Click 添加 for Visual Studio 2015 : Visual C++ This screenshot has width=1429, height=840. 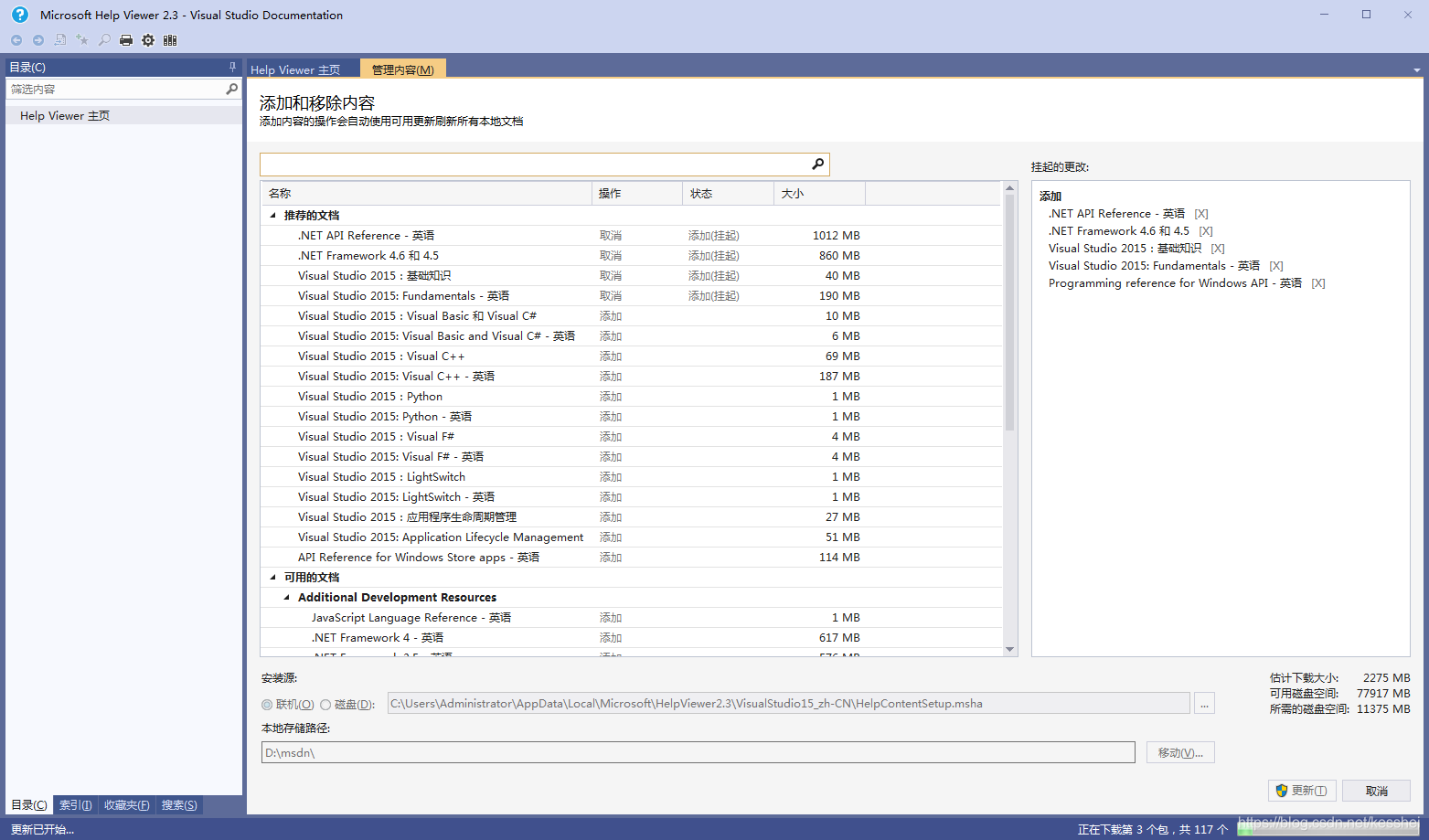coord(611,356)
